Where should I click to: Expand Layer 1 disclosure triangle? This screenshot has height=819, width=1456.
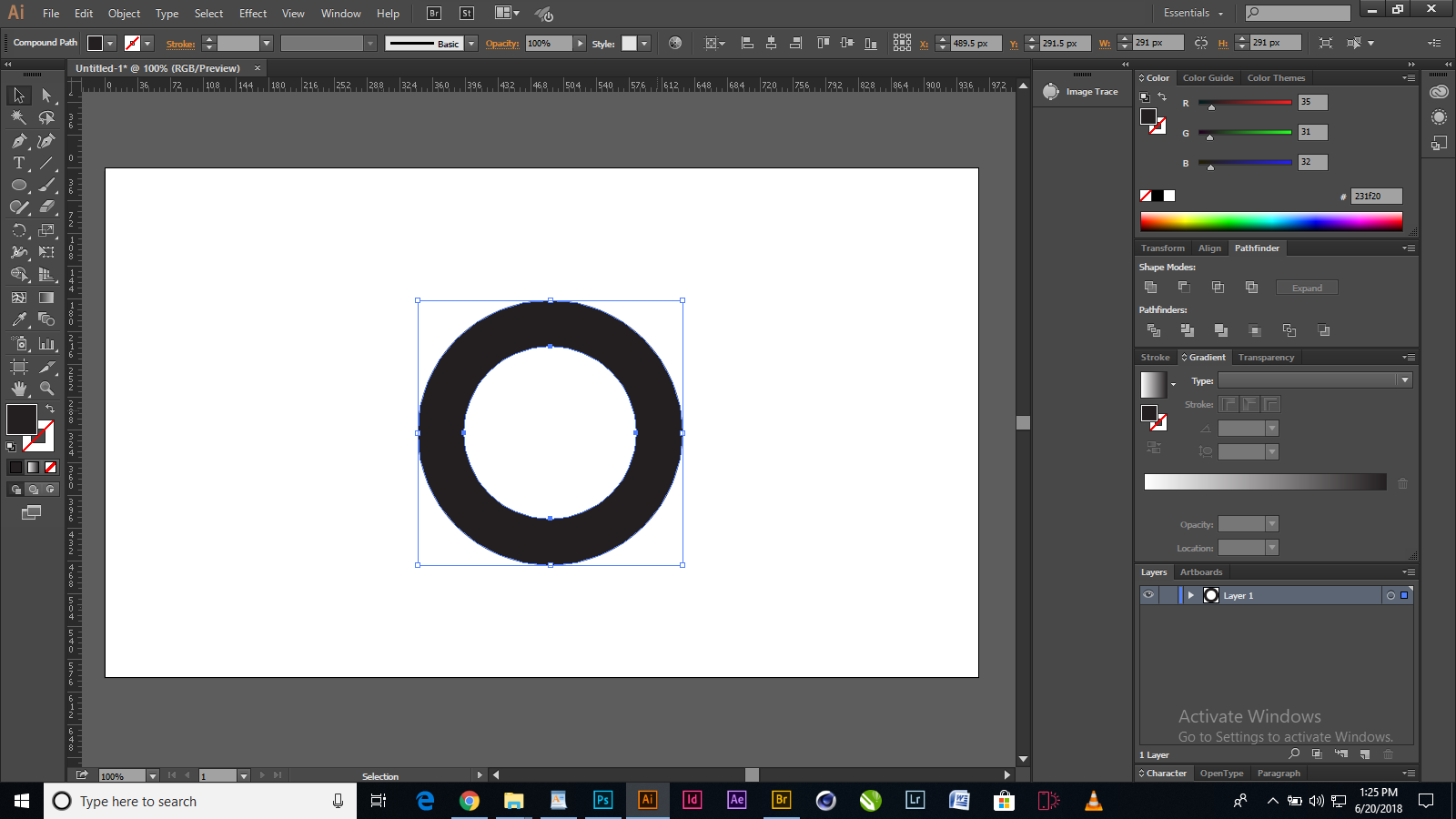point(1190,595)
